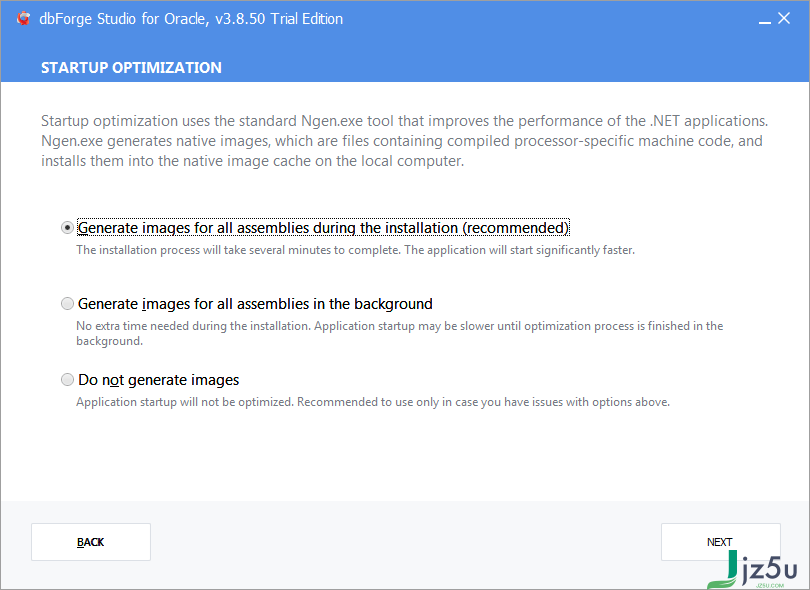
Task: Choose generate images in the background radio
Action: click(x=67, y=303)
